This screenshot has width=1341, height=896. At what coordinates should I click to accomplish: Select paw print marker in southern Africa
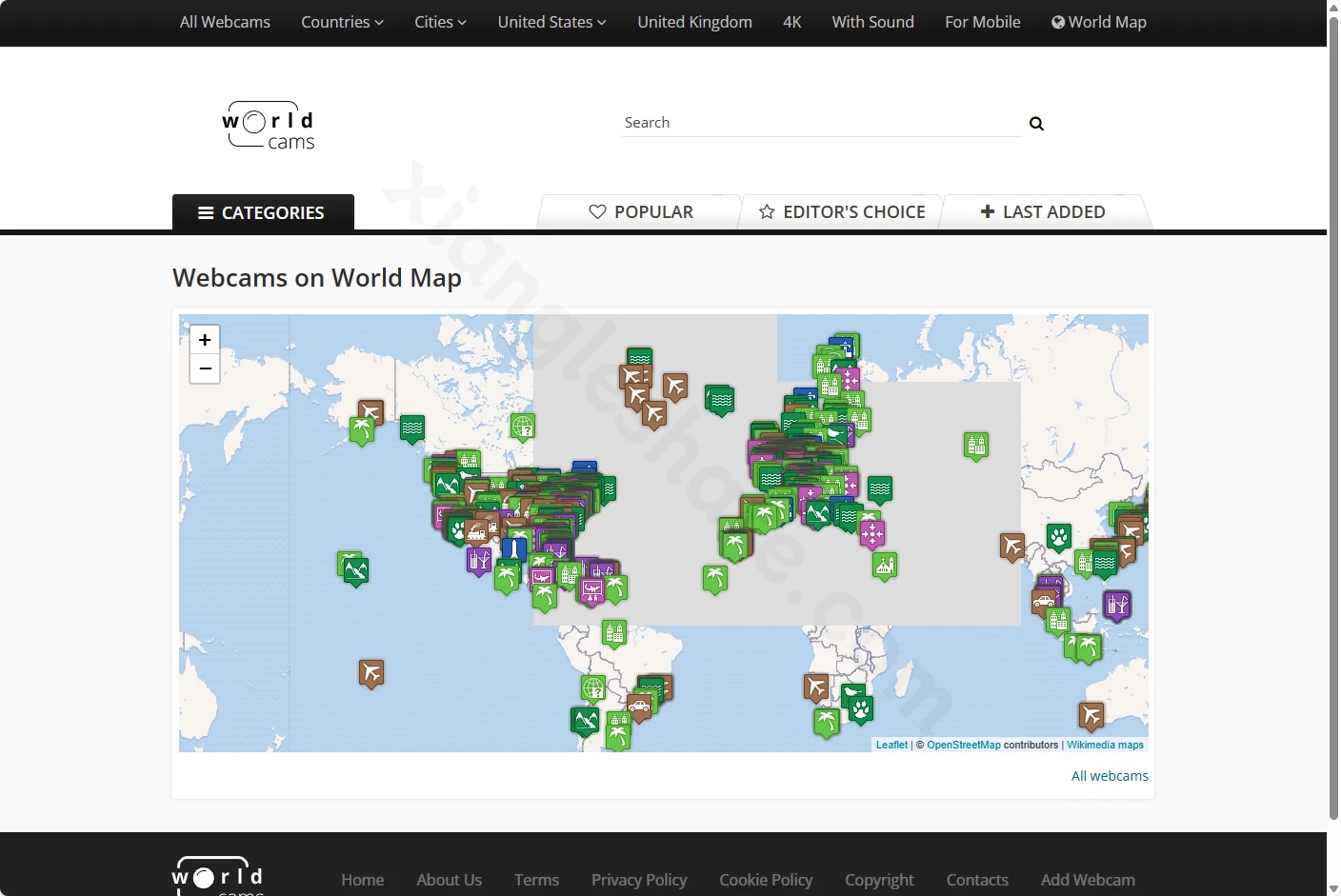click(861, 710)
